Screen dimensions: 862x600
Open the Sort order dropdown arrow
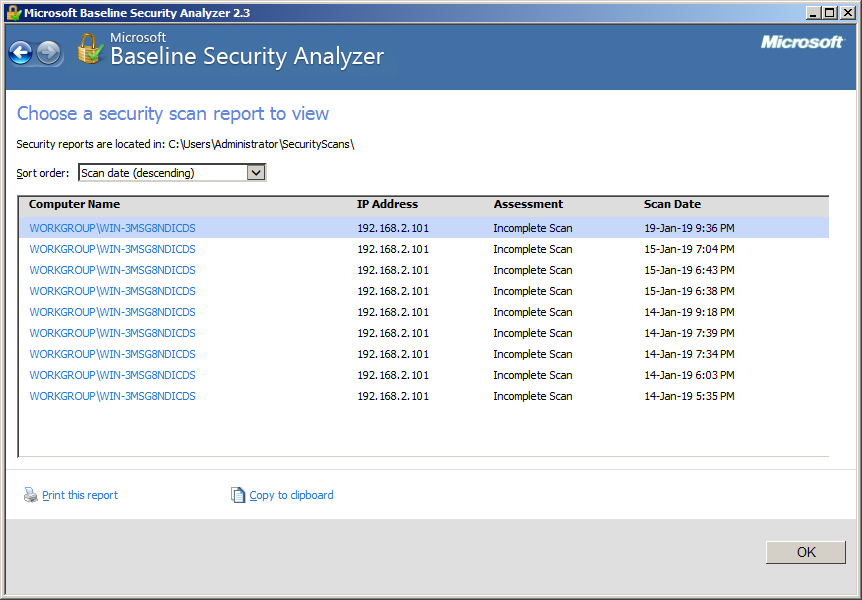[256, 173]
